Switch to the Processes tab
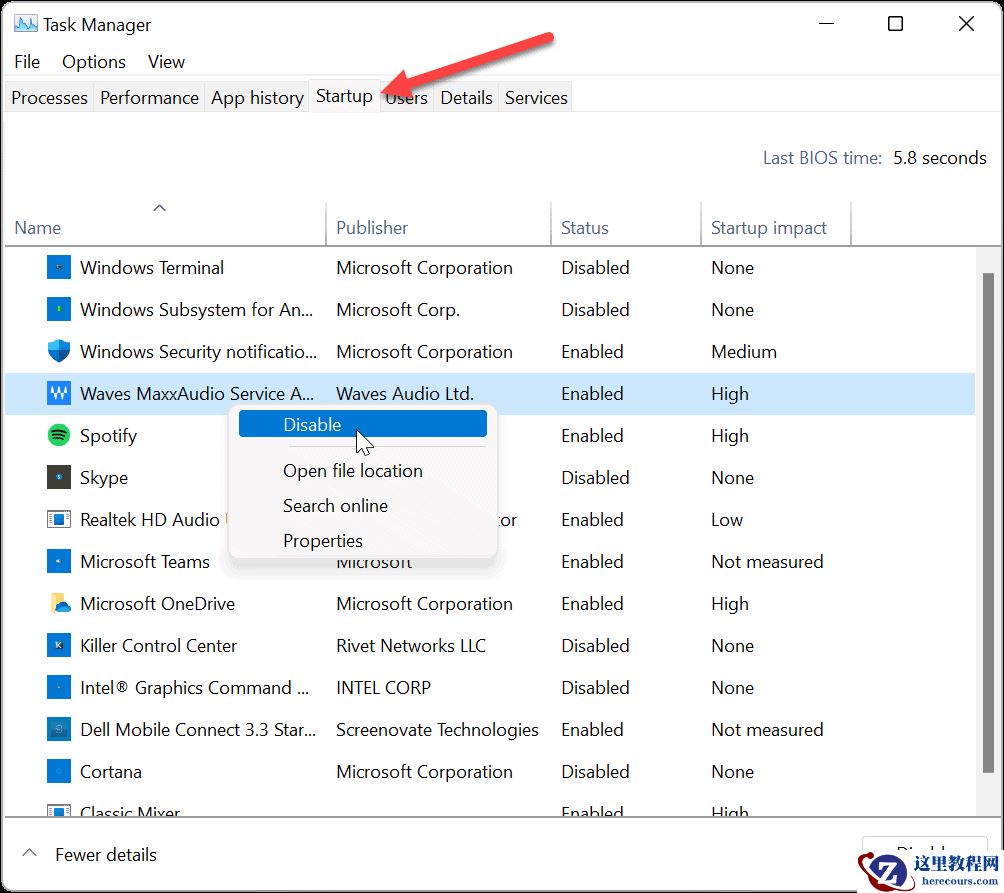The height and width of the screenshot is (893, 1004). coord(48,97)
